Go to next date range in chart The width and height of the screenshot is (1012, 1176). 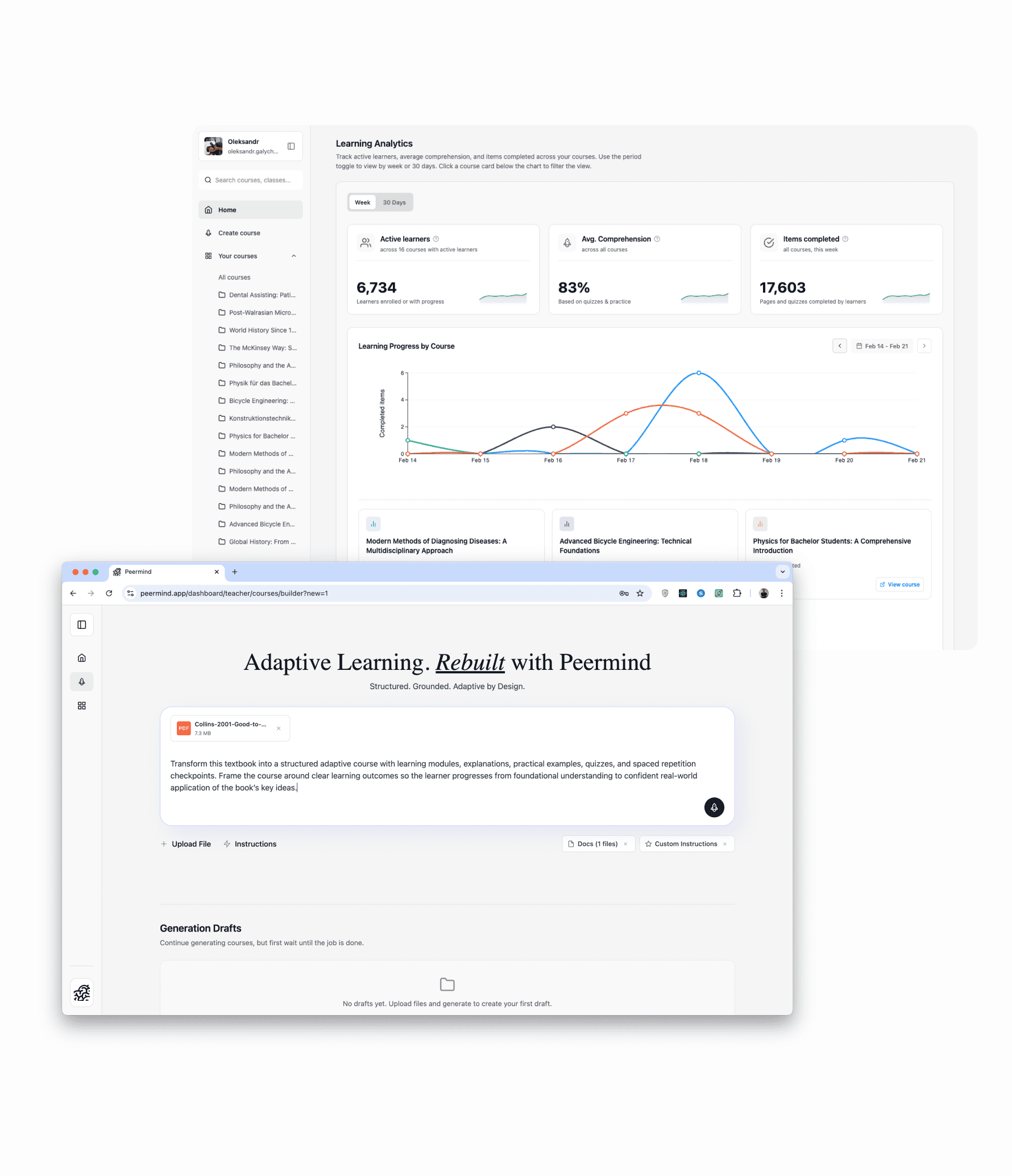pos(924,346)
